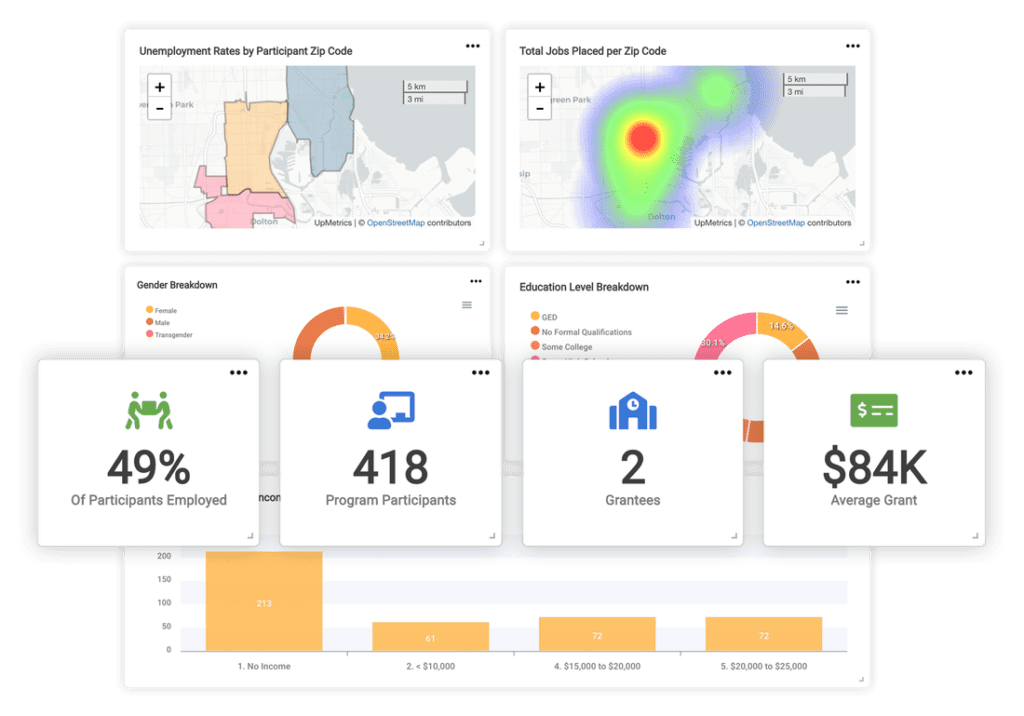Open three-dot menu on Gender Breakdown card

point(476,282)
